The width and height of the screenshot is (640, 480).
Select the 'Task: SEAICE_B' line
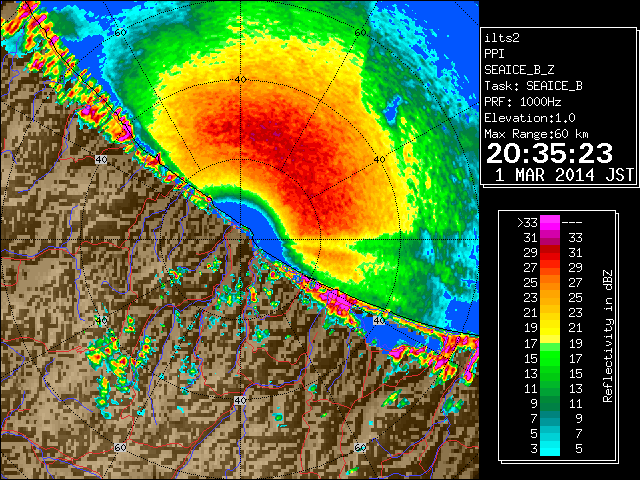[x=533, y=86]
